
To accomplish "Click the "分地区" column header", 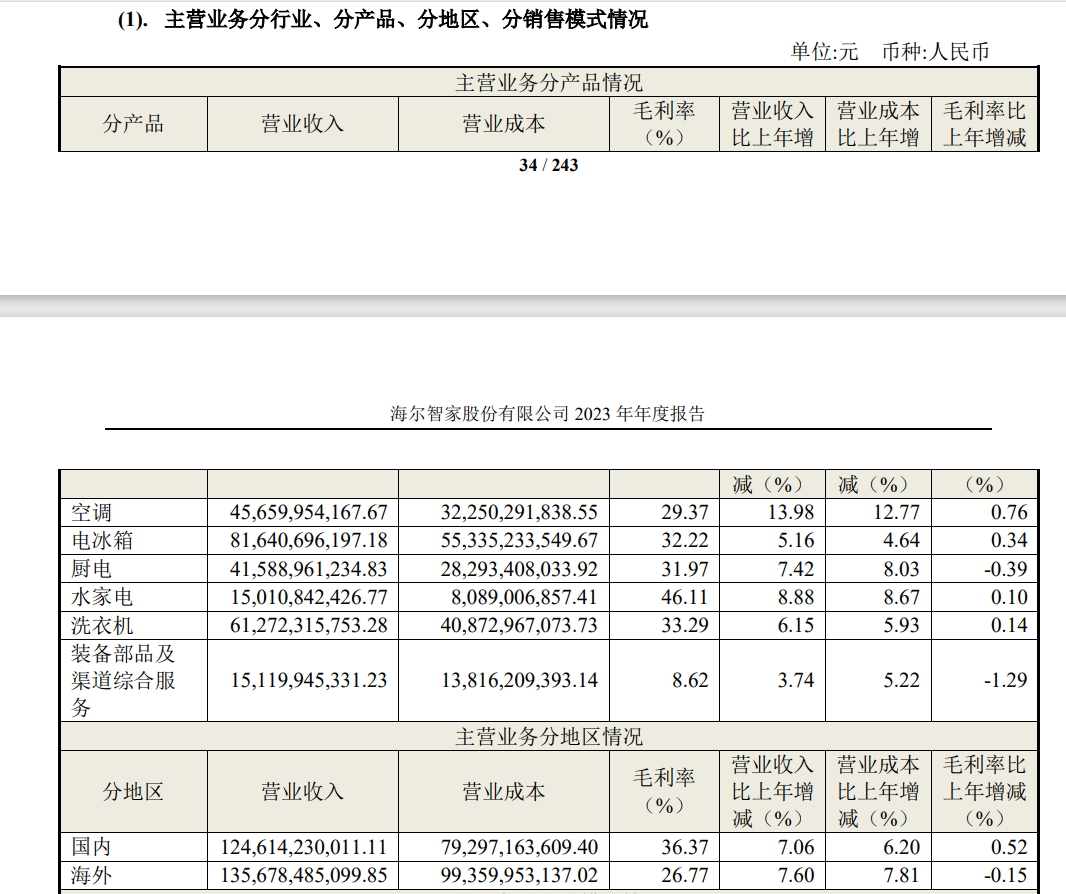I will (133, 791).
